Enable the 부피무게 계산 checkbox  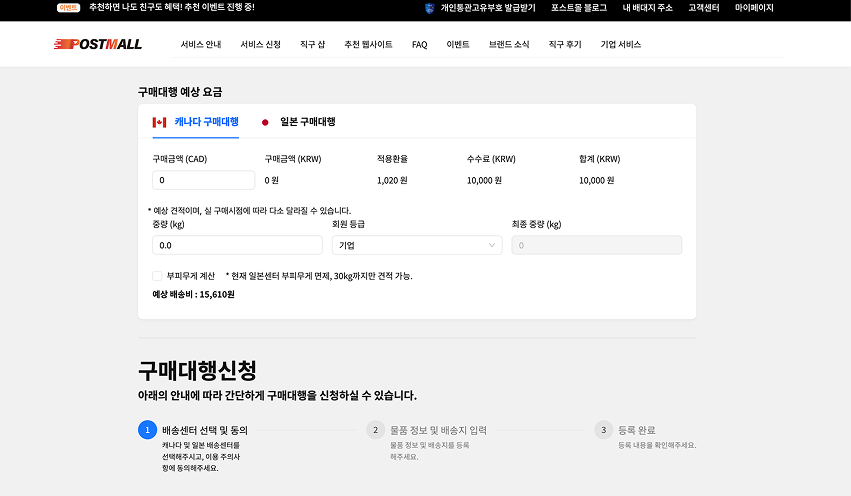click(157, 276)
